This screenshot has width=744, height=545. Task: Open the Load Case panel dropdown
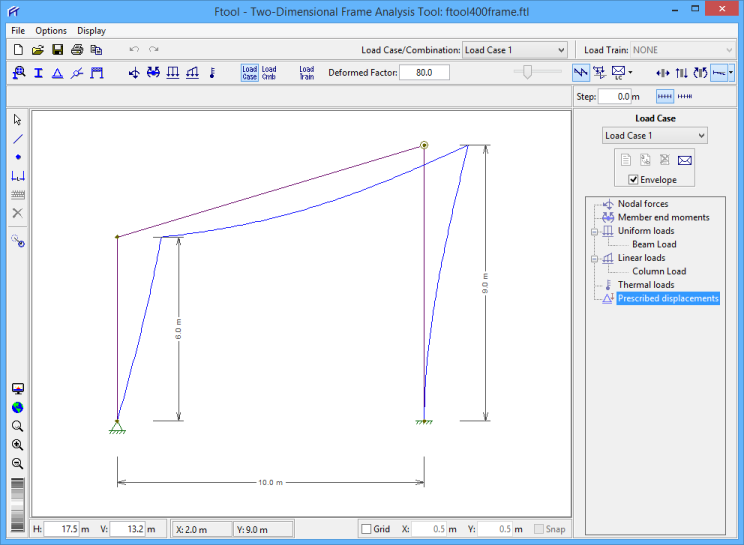(x=654, y=136)
